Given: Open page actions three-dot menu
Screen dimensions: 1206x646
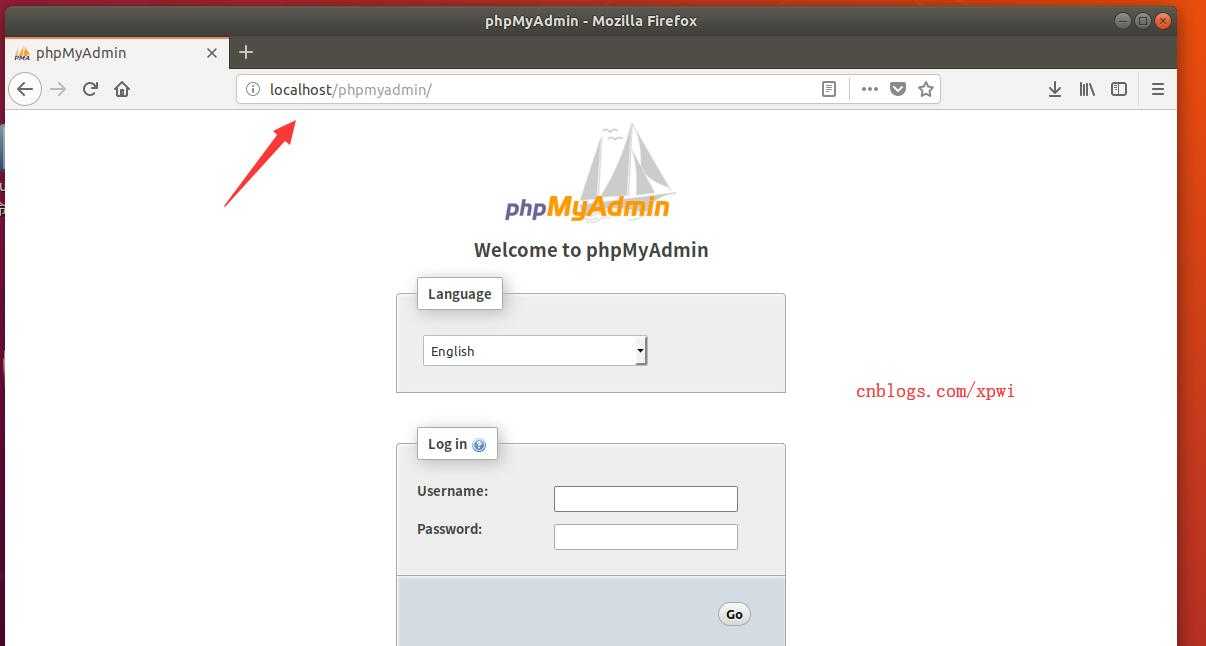Looking at the screenshot, I should [870, 89].
